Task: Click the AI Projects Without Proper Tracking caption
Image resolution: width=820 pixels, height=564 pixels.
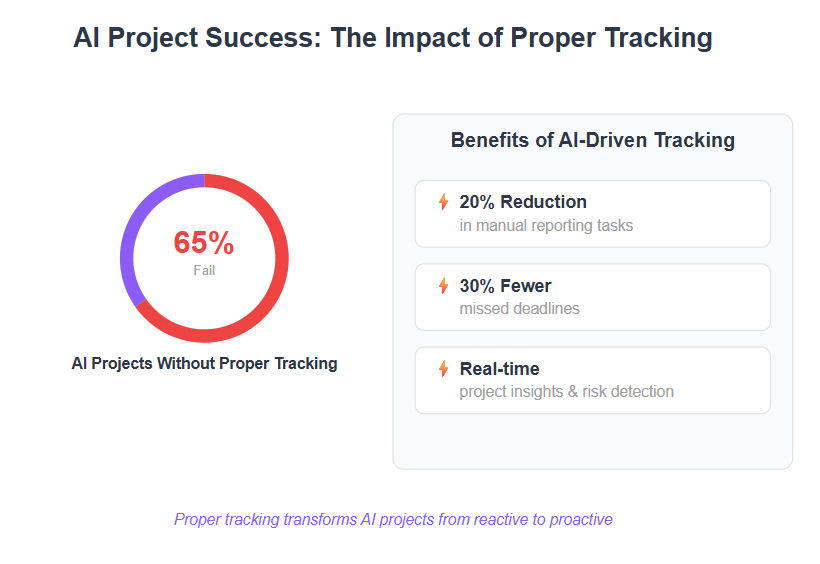Action: tap(204, 363)
